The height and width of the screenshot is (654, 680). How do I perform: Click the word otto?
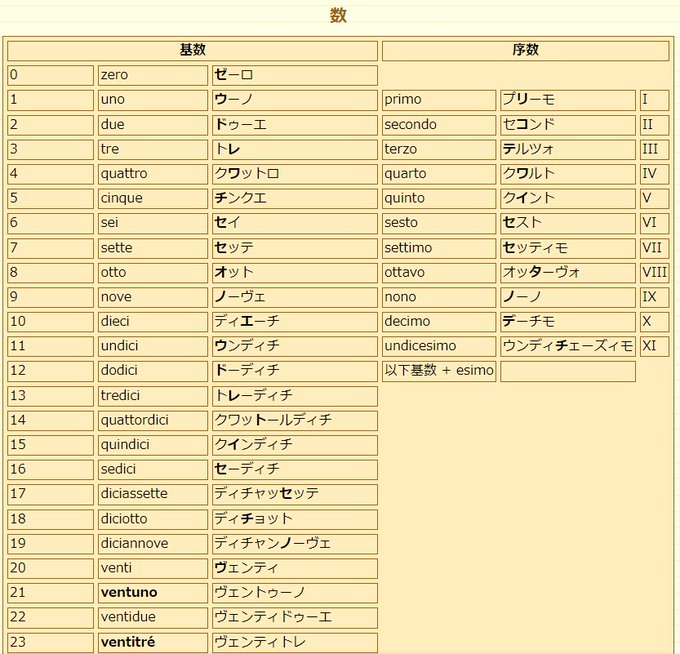pyautogui.click(x=113, y=272)
